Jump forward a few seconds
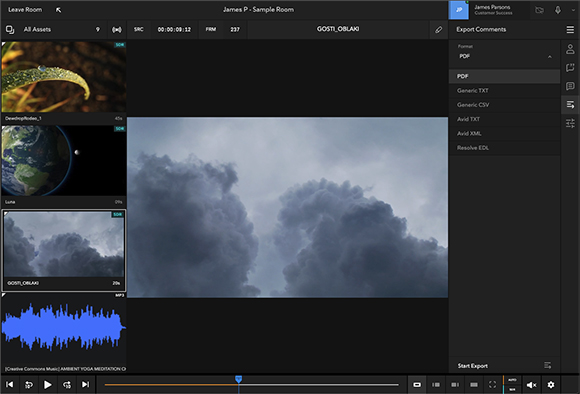 coord(67,385)
